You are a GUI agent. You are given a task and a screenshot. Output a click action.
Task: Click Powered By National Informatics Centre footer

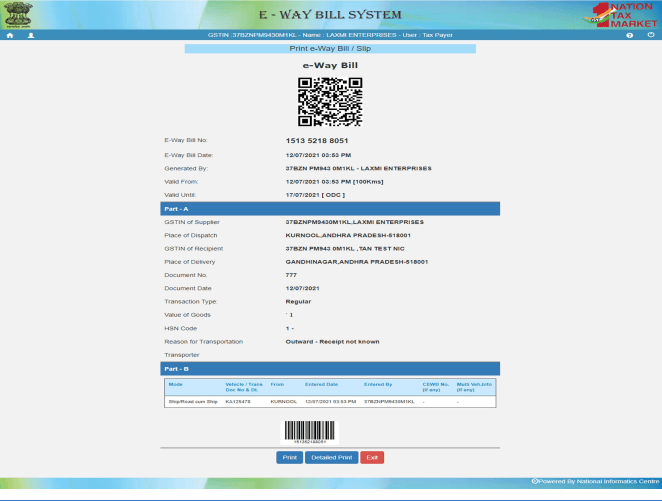(595, 482)
